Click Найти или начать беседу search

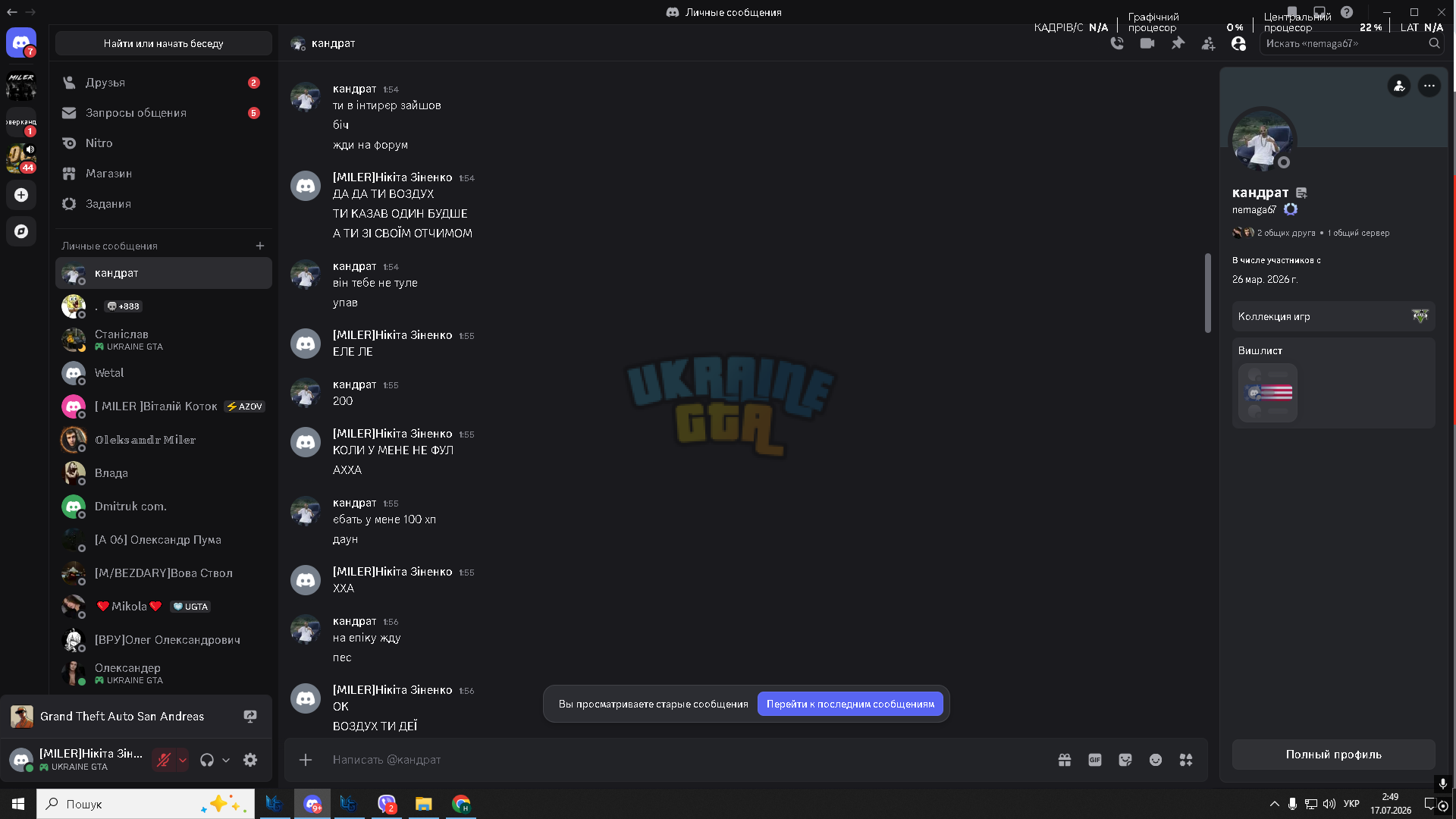tap(164, 43)
